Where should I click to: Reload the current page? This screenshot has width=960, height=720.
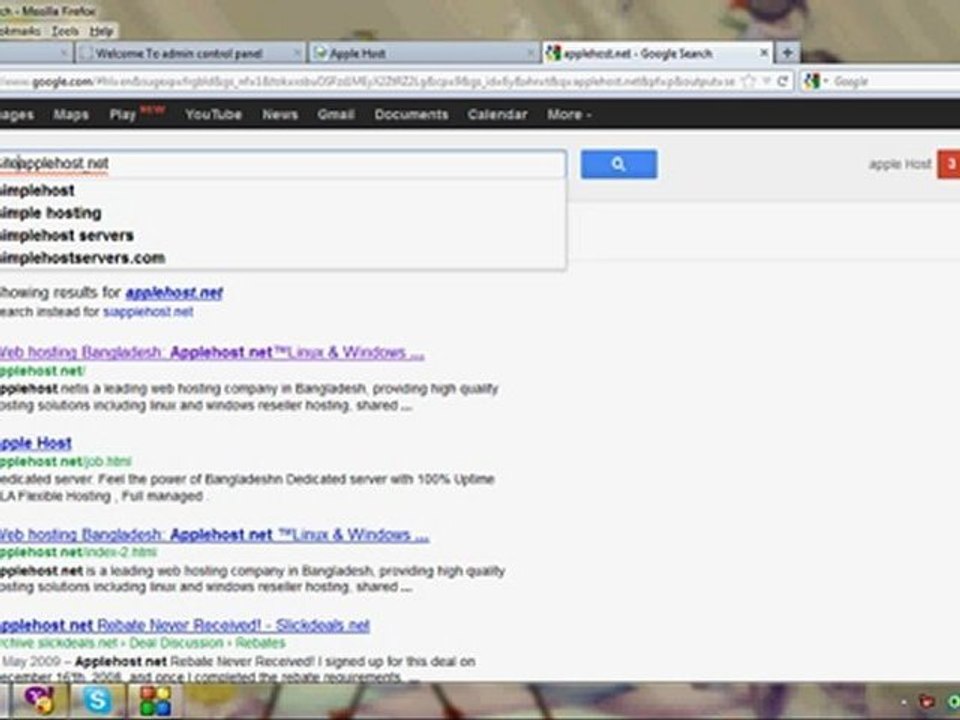coord(782,81)
